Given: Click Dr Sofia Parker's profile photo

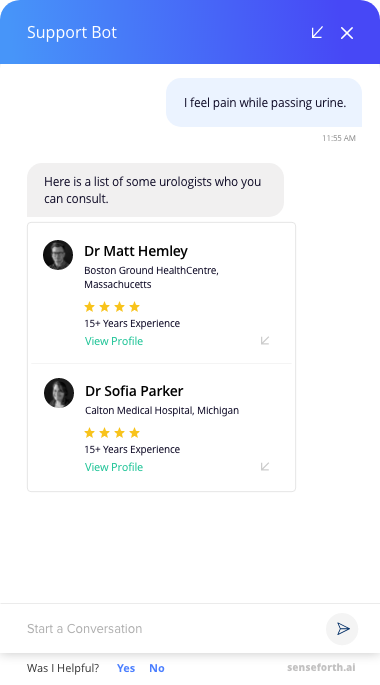Looking at the screenshot, I should click(x=59, y=393).
